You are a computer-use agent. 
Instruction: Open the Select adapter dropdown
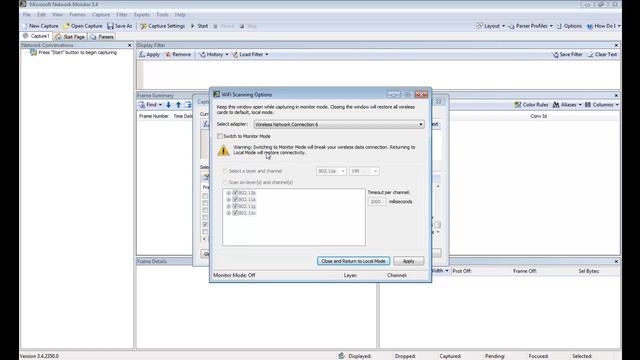coord(339,124)
